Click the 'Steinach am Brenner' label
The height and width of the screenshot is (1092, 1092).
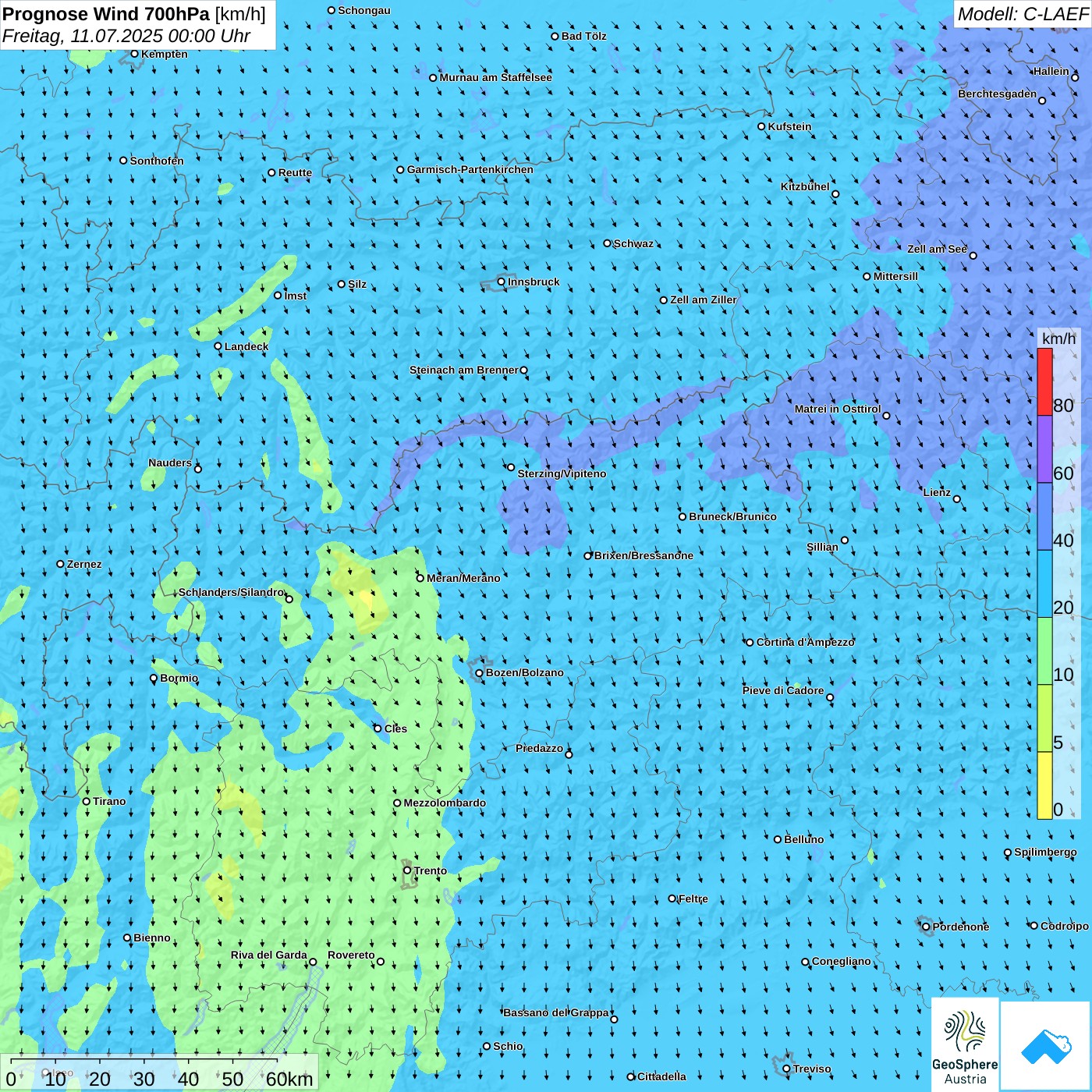[x=464, y=370]
